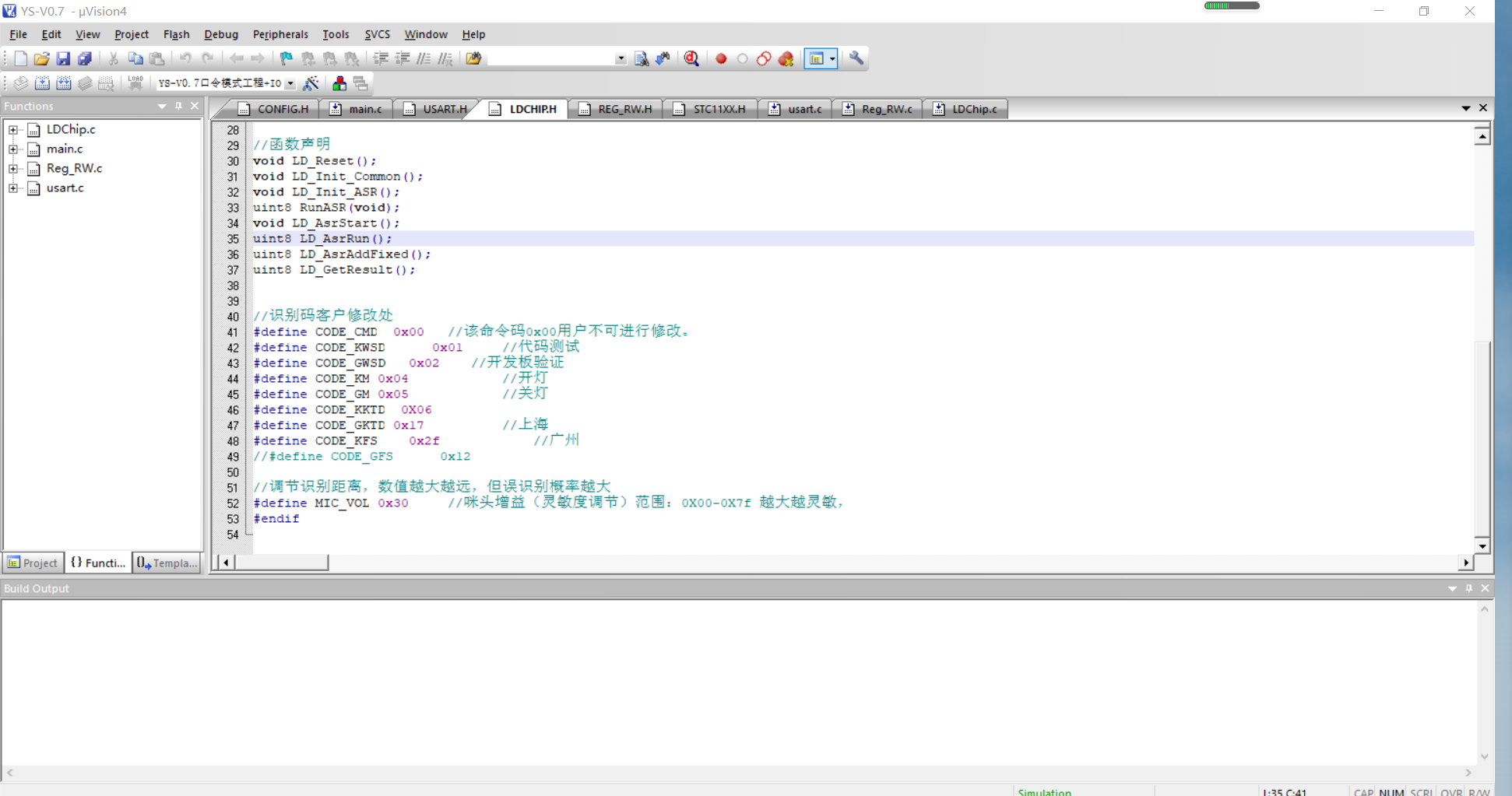Toggle a breakpoint with the red dot
The height and width of the screenshot is (796, 1512).
(x=721, y=58)
